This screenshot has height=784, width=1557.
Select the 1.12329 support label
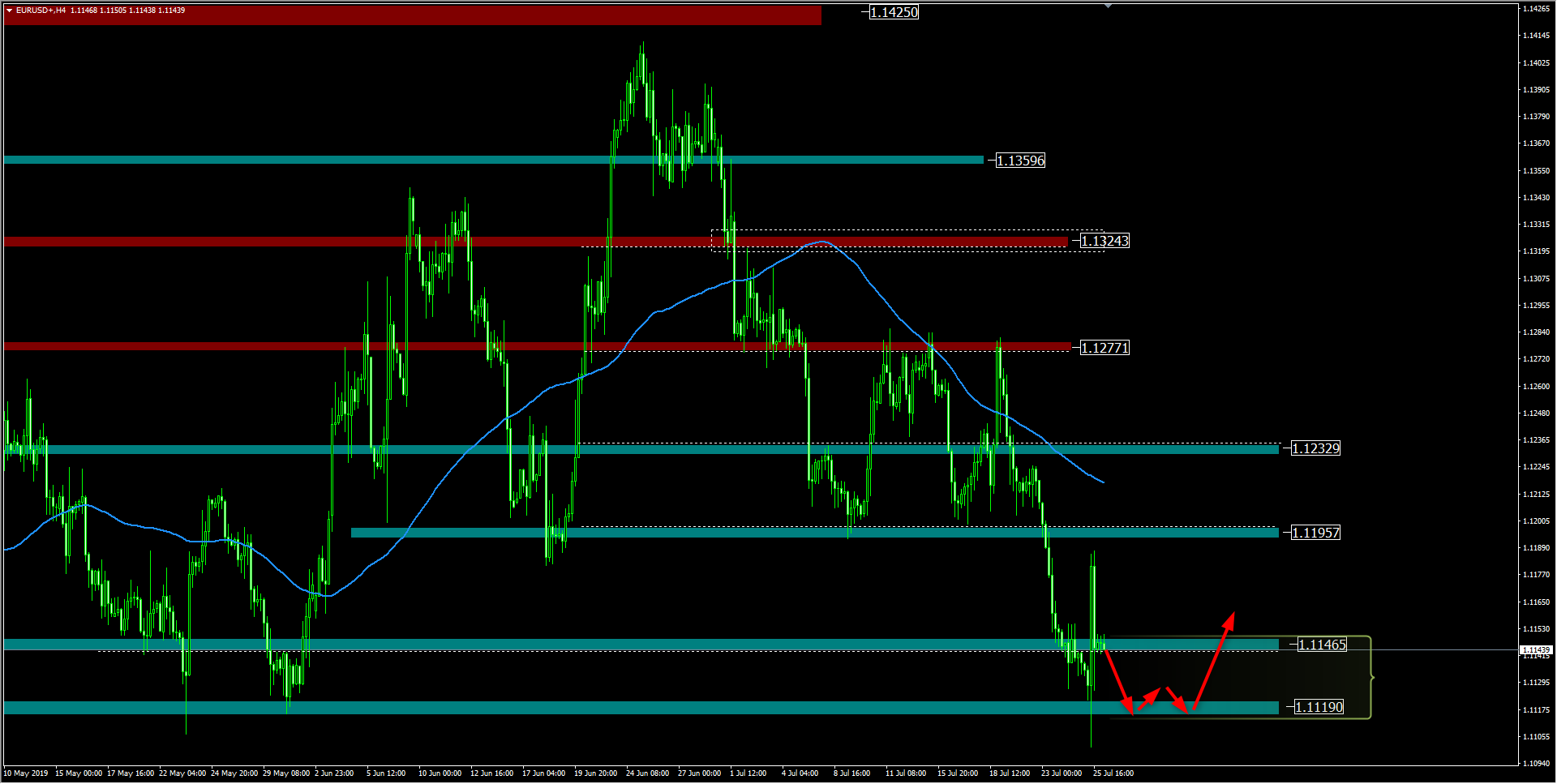click(x=1315, y=448)
